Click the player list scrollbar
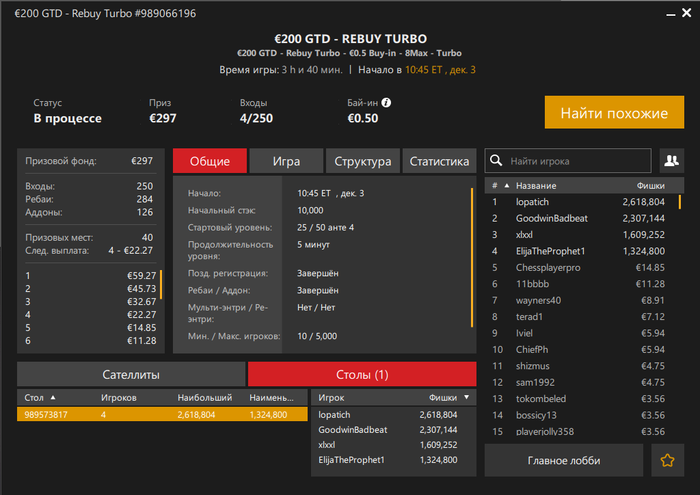 point(680,202)
